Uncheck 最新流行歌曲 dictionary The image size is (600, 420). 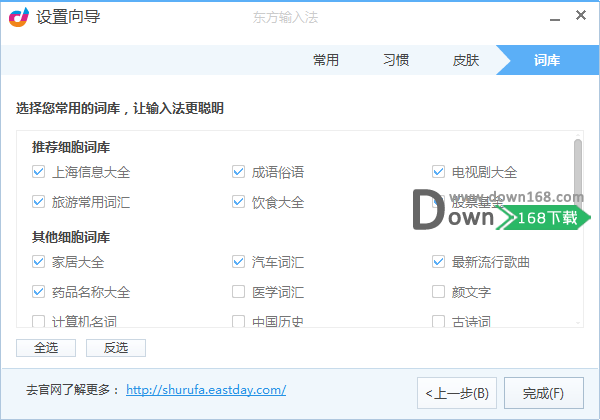(x=439, y=262)
